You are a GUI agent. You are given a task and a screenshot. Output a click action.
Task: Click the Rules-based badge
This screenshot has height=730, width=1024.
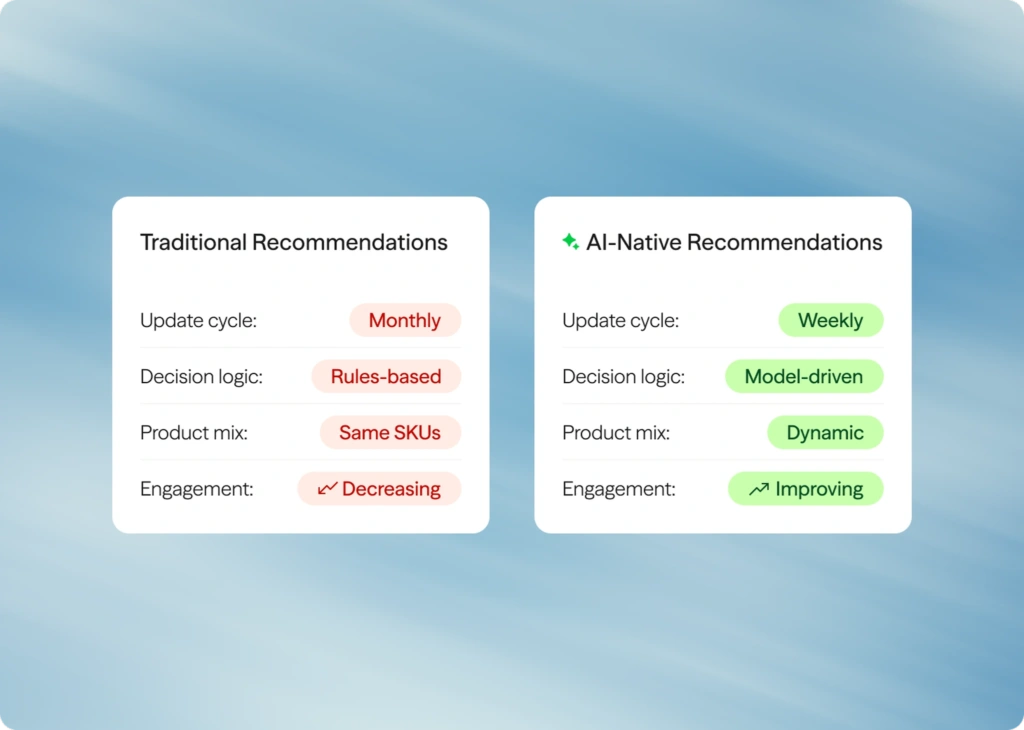(x=386, y=377)
